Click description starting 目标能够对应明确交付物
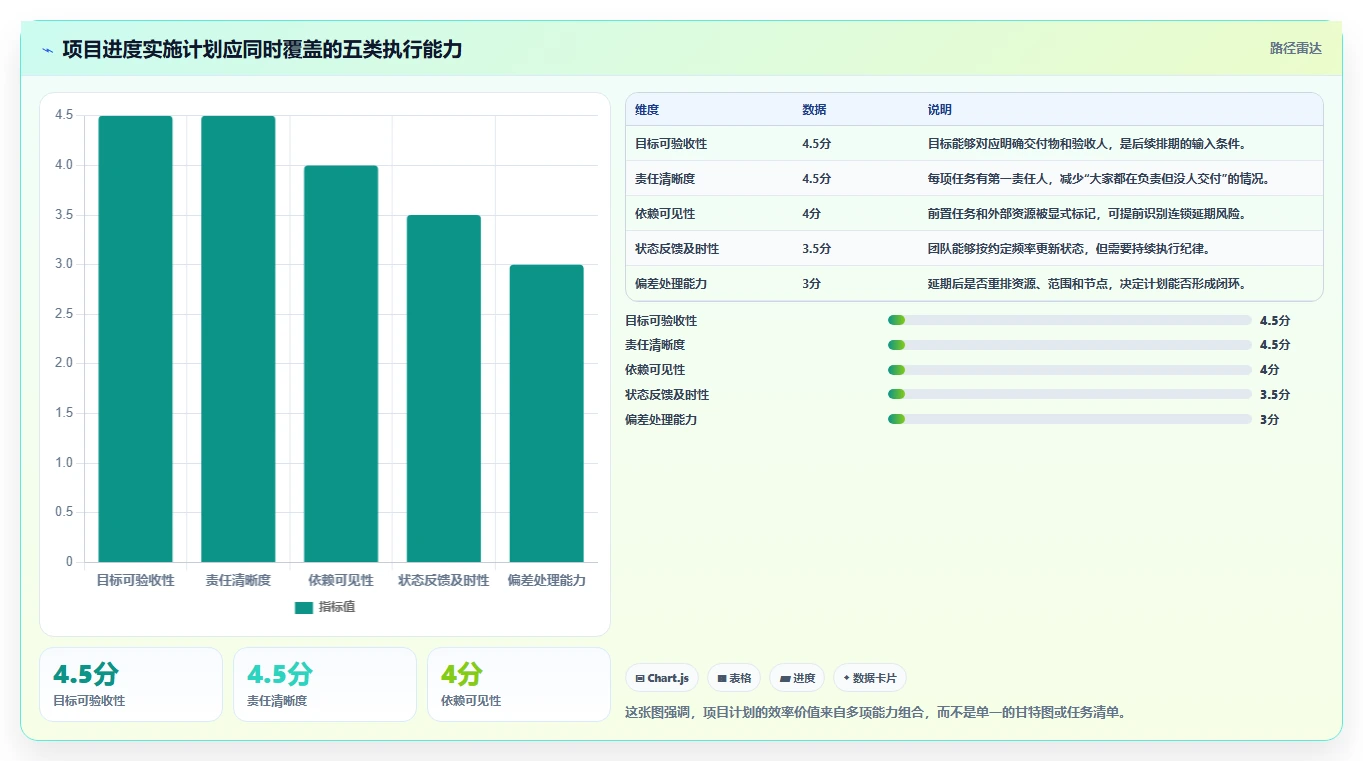 [1087, 144]
